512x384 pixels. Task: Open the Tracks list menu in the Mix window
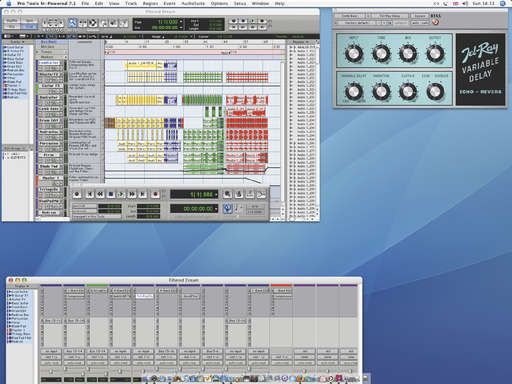pyautogui.click(x=22, y=286)
